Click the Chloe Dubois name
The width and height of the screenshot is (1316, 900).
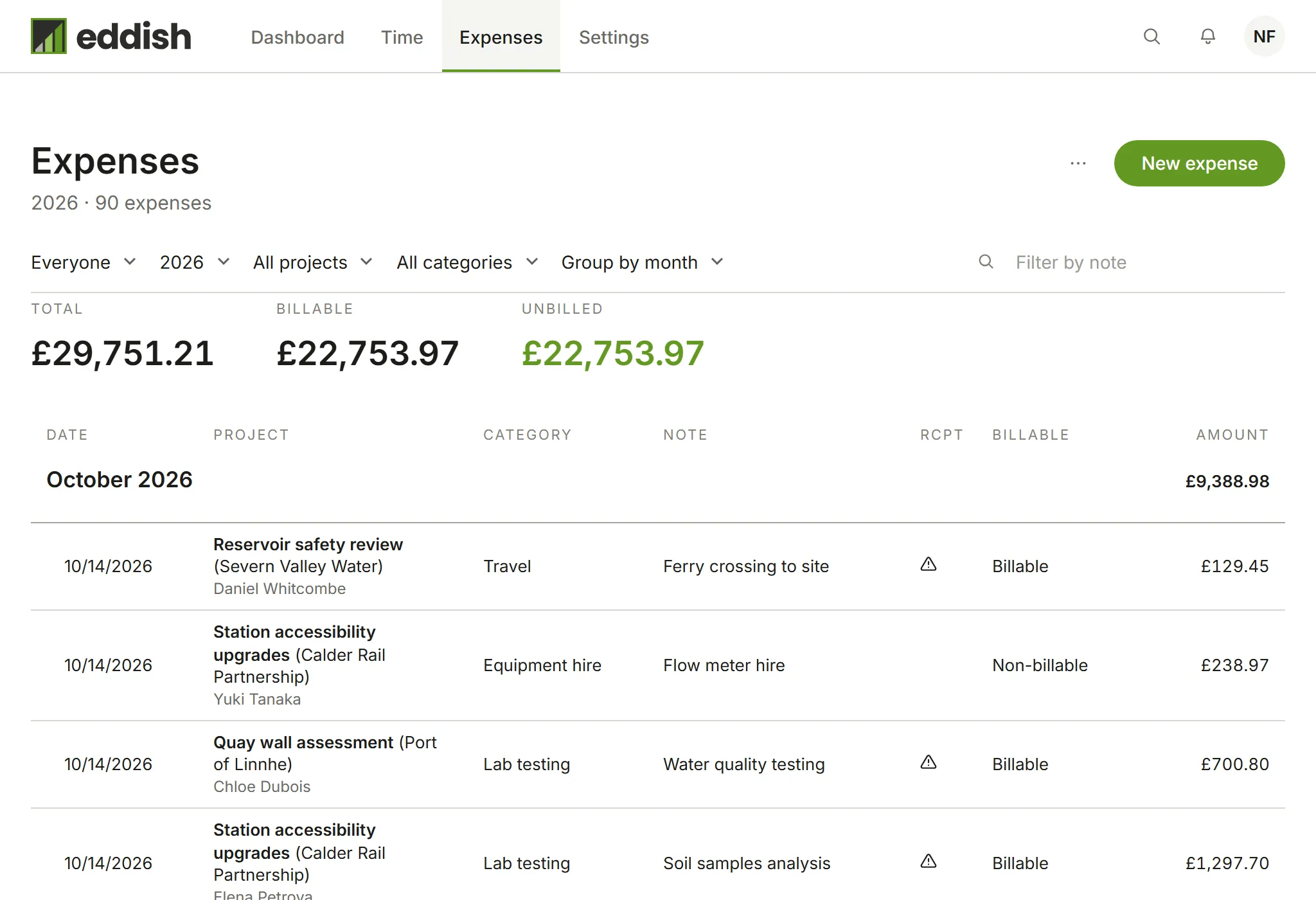coord(262,787)
